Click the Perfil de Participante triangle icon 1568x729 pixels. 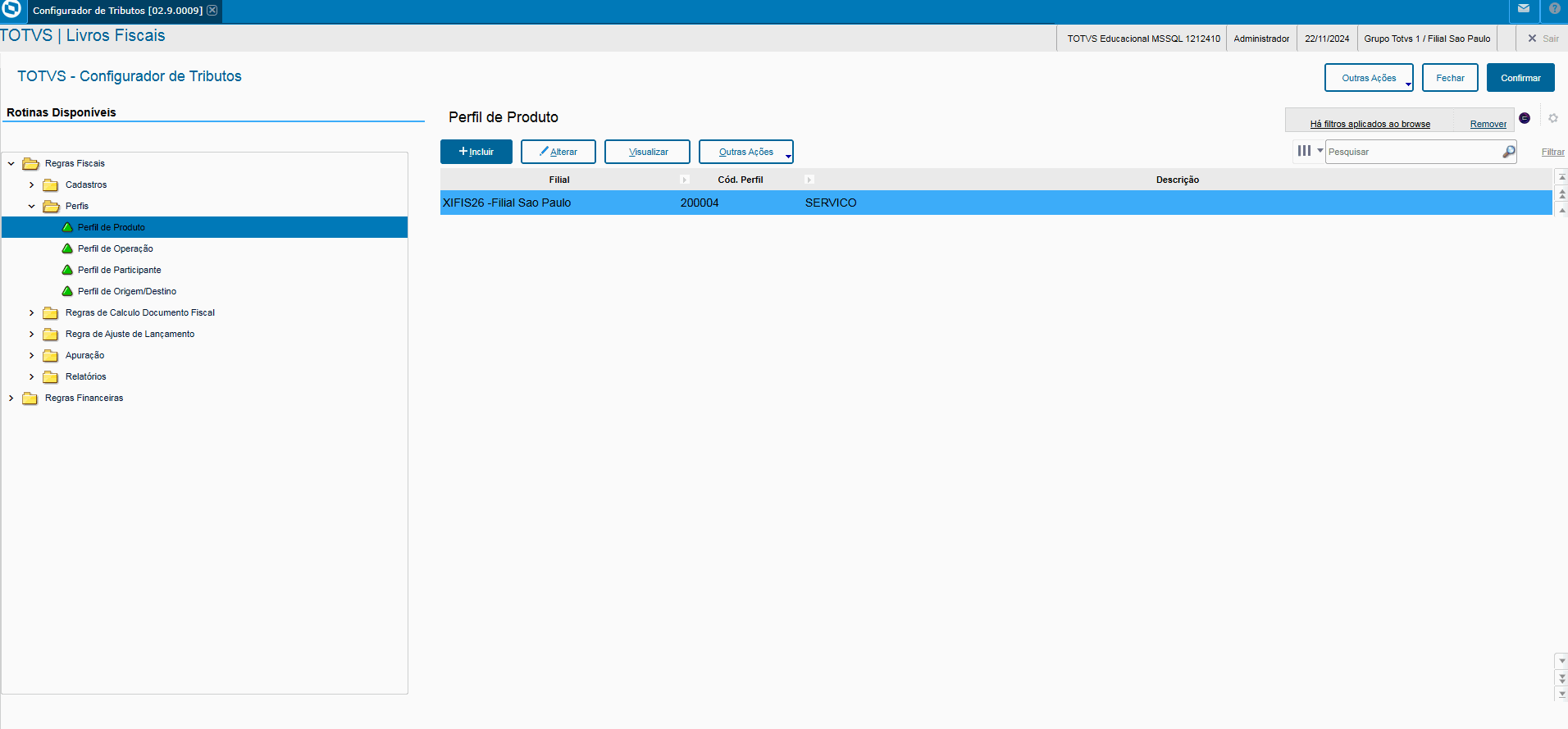click(x=68, y=270)
